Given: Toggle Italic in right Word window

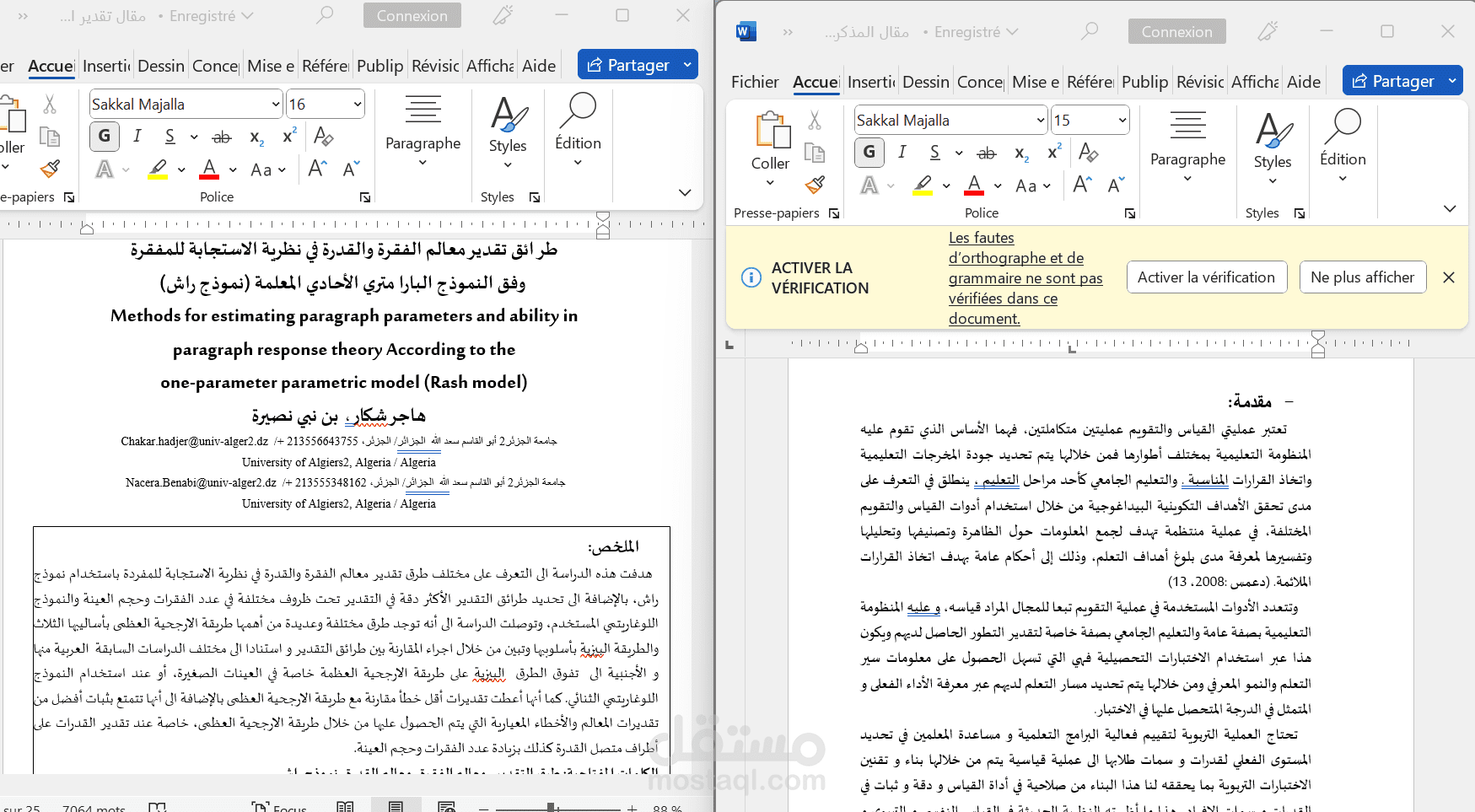Looking at the screenshot, I should 902,153.
